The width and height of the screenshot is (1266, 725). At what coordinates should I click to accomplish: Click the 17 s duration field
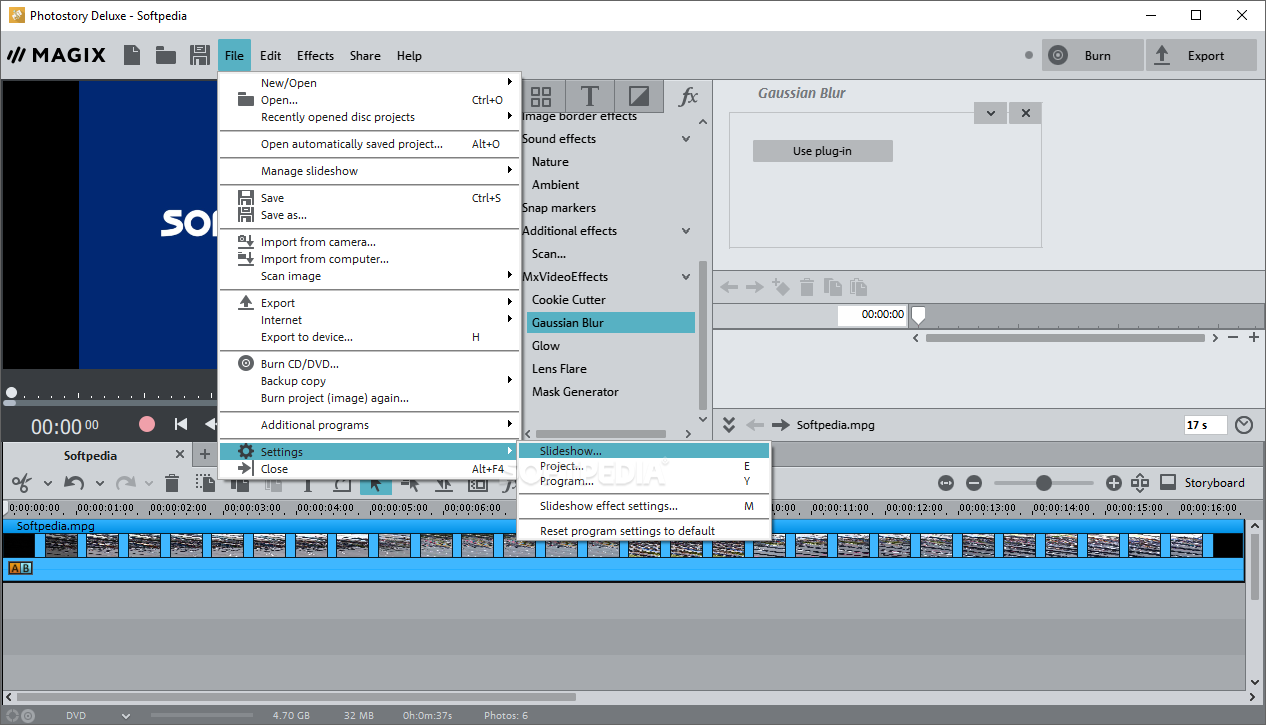[x=1206, y=425]
